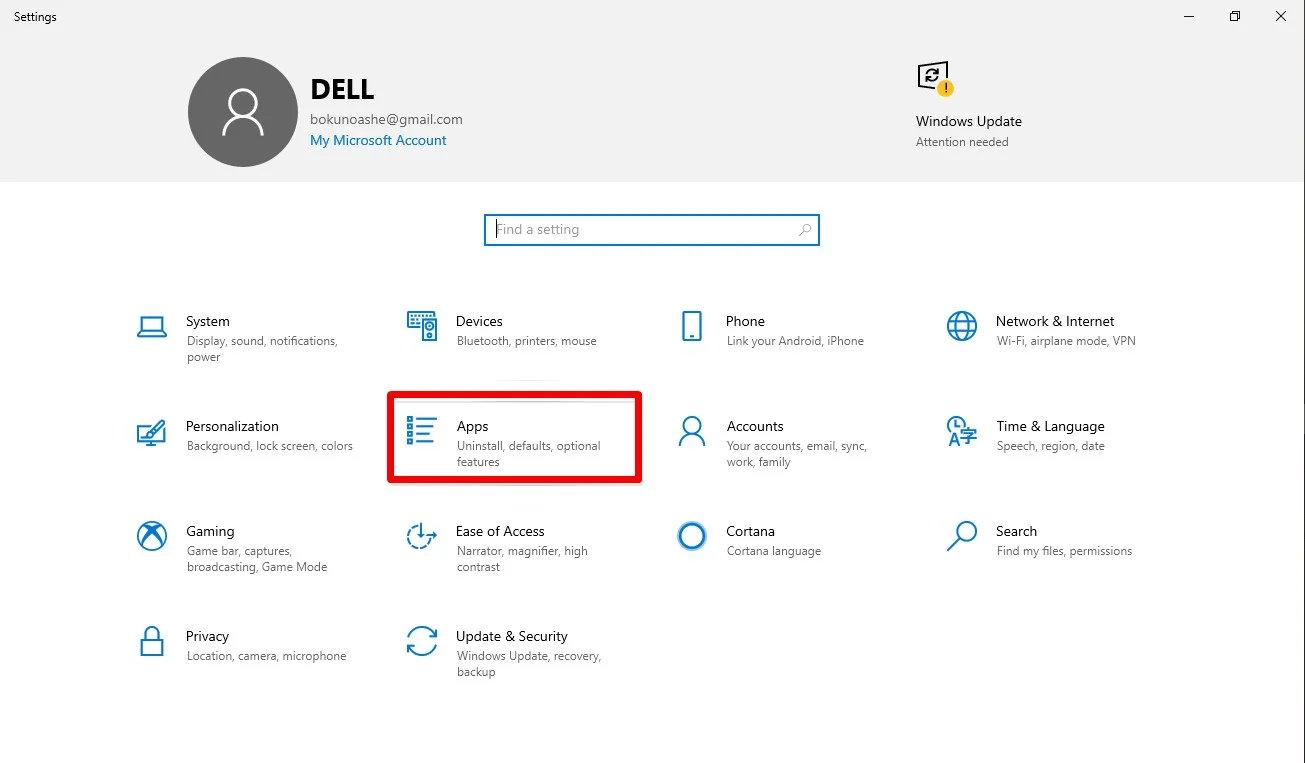This screenshot has width=1305, height=763.
Task: Click the Windows Update attention needed label
Action: point(962,142)
